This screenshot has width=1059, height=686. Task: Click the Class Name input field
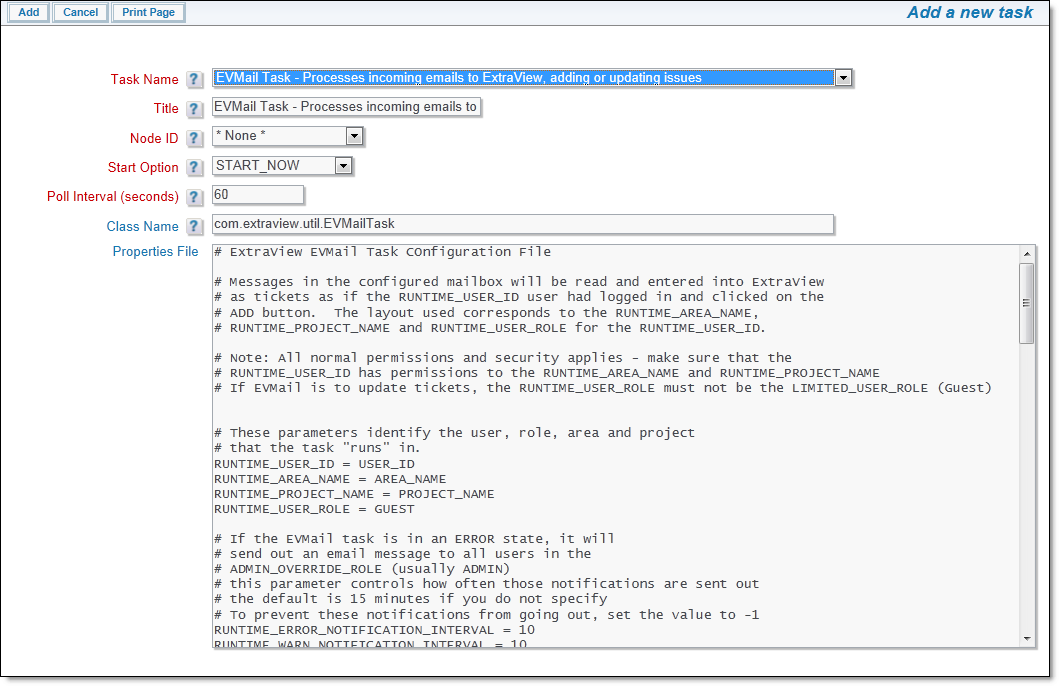click(523, 223)
